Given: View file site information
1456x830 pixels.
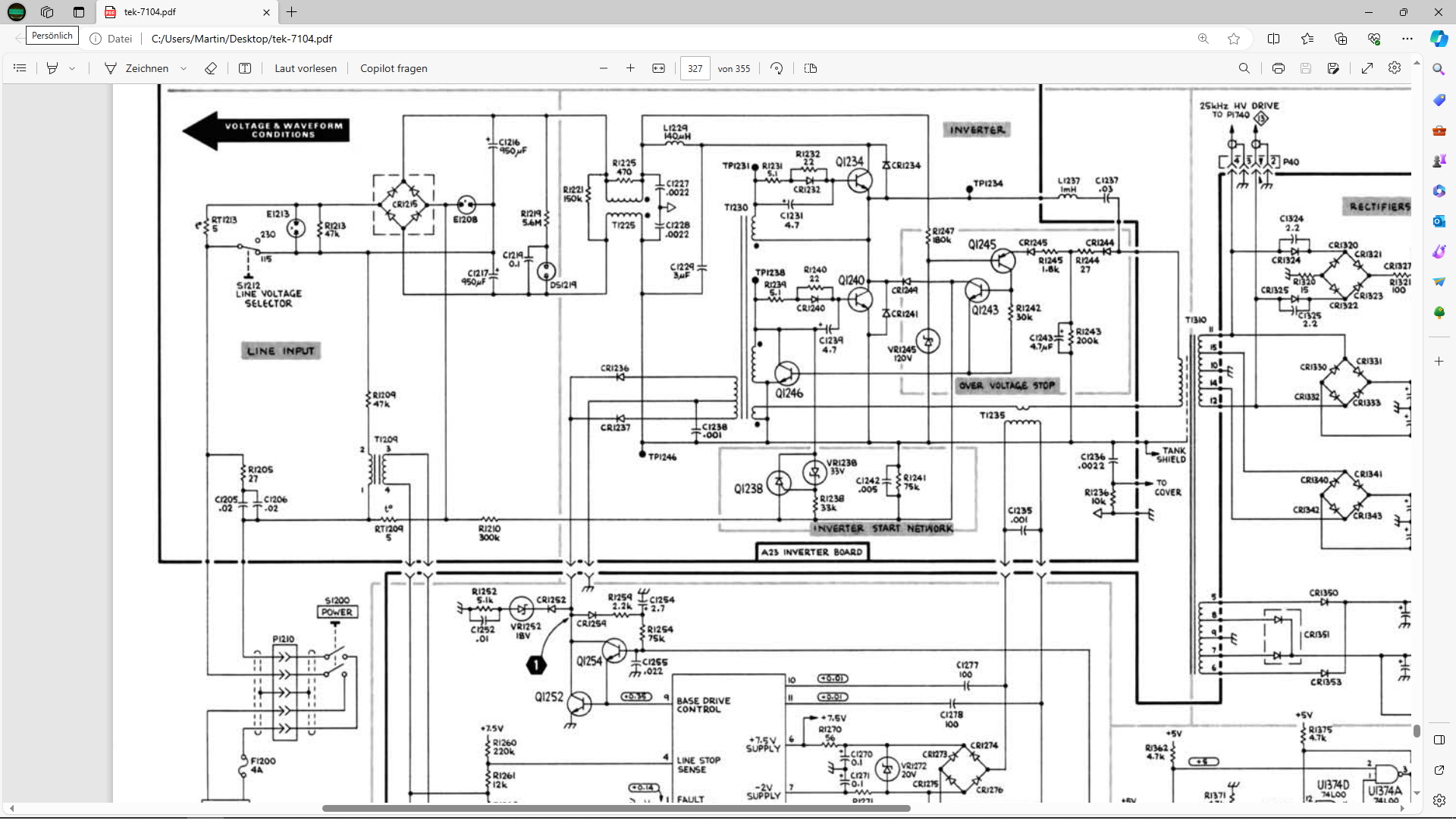Looking at the screenshot, I should [x=111, y=39].
